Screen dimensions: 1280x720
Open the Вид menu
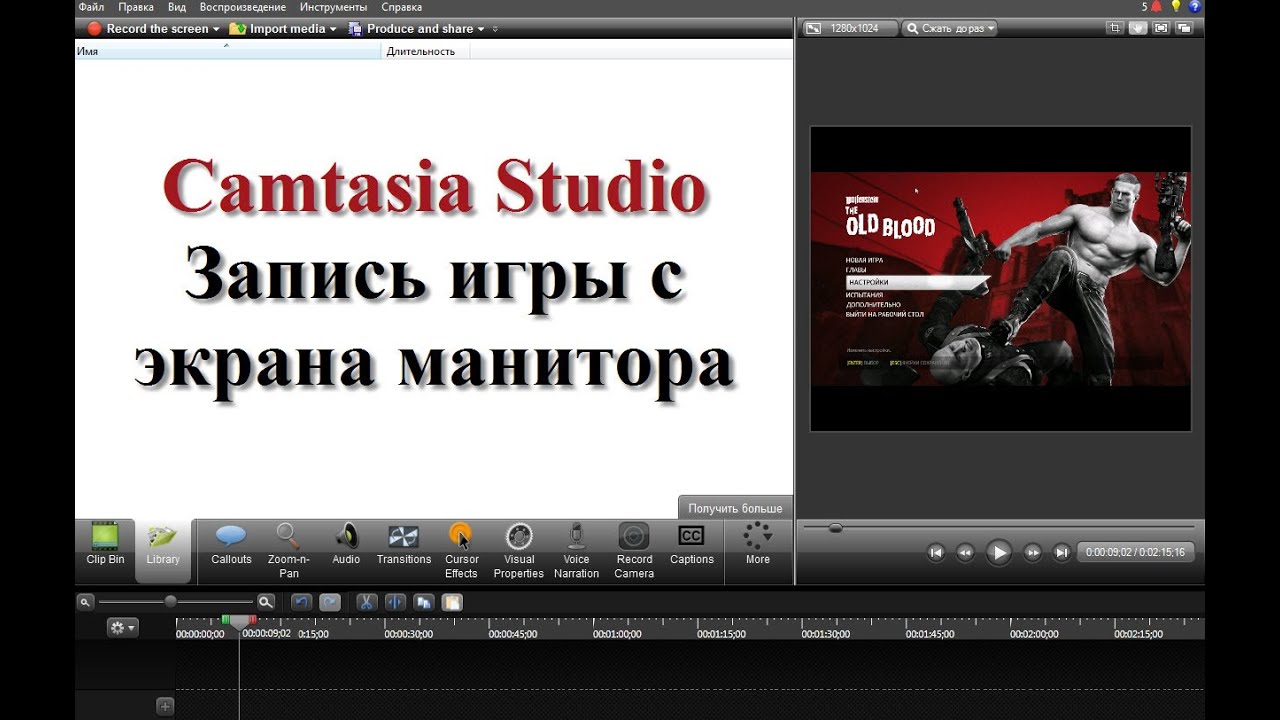point(177,7)
